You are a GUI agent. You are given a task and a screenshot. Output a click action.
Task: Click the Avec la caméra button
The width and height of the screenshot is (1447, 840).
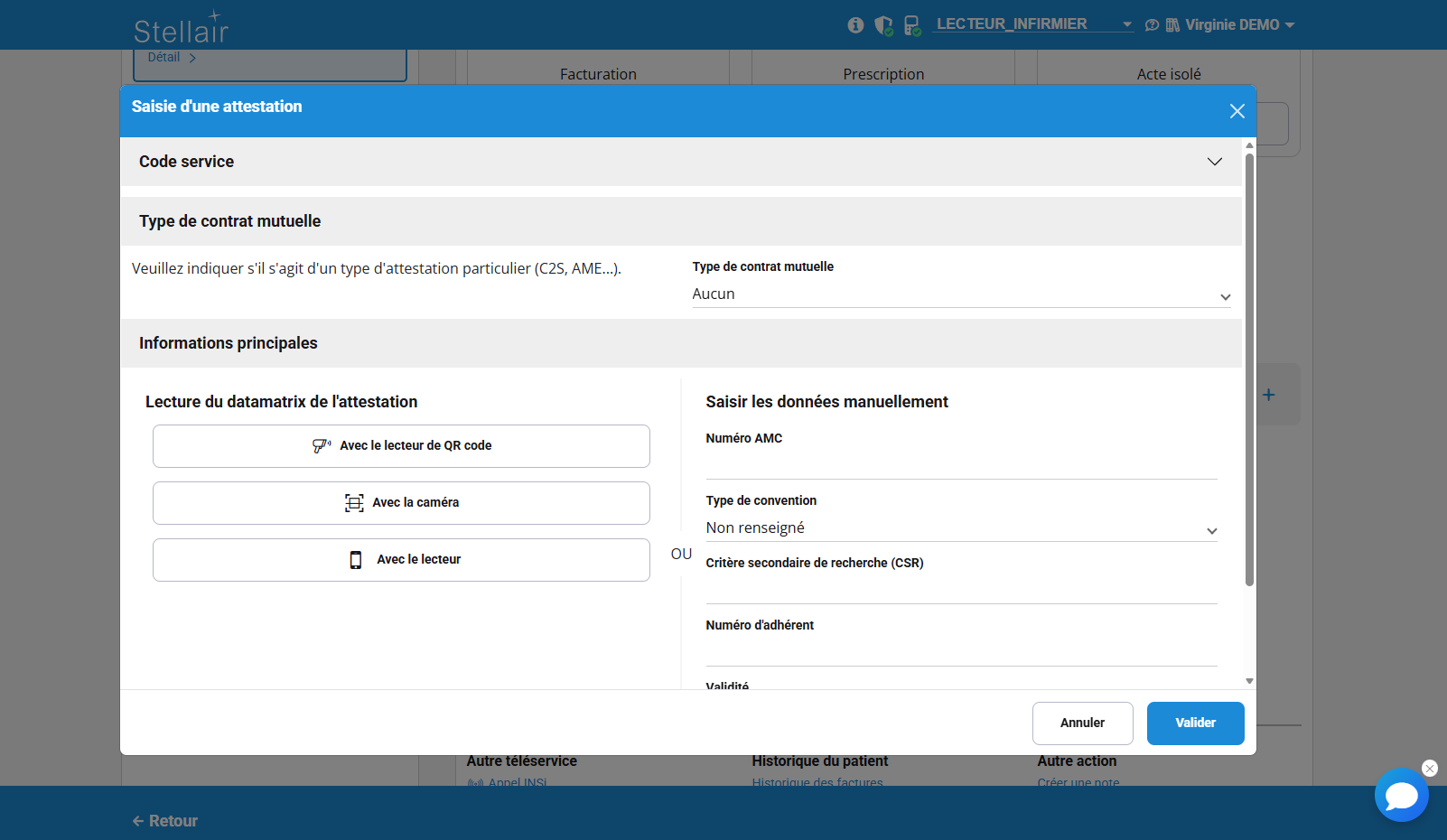401,503
